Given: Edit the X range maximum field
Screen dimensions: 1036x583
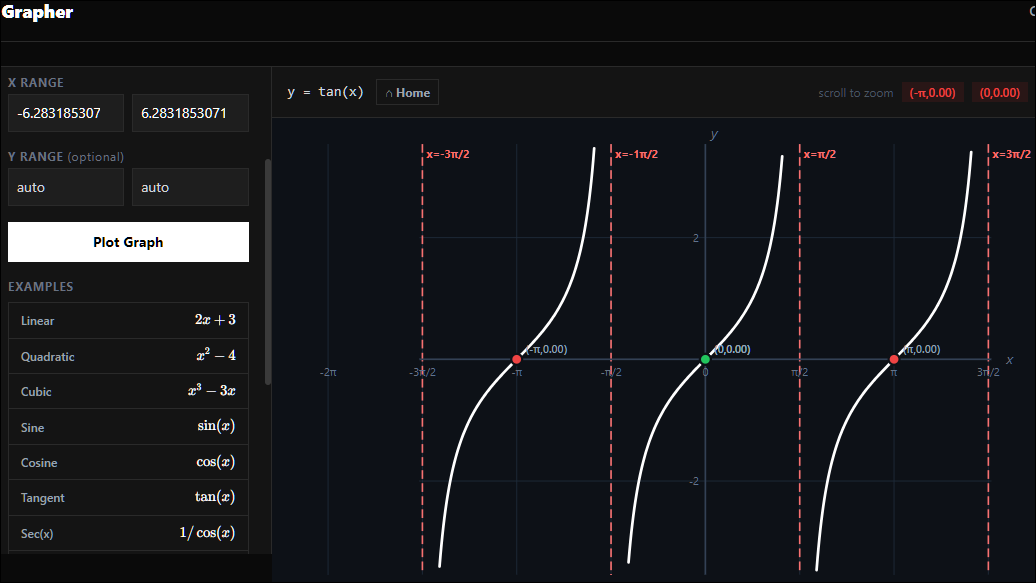Looking at the screenshot, I should pyautogui.click(x=190, y=113).
